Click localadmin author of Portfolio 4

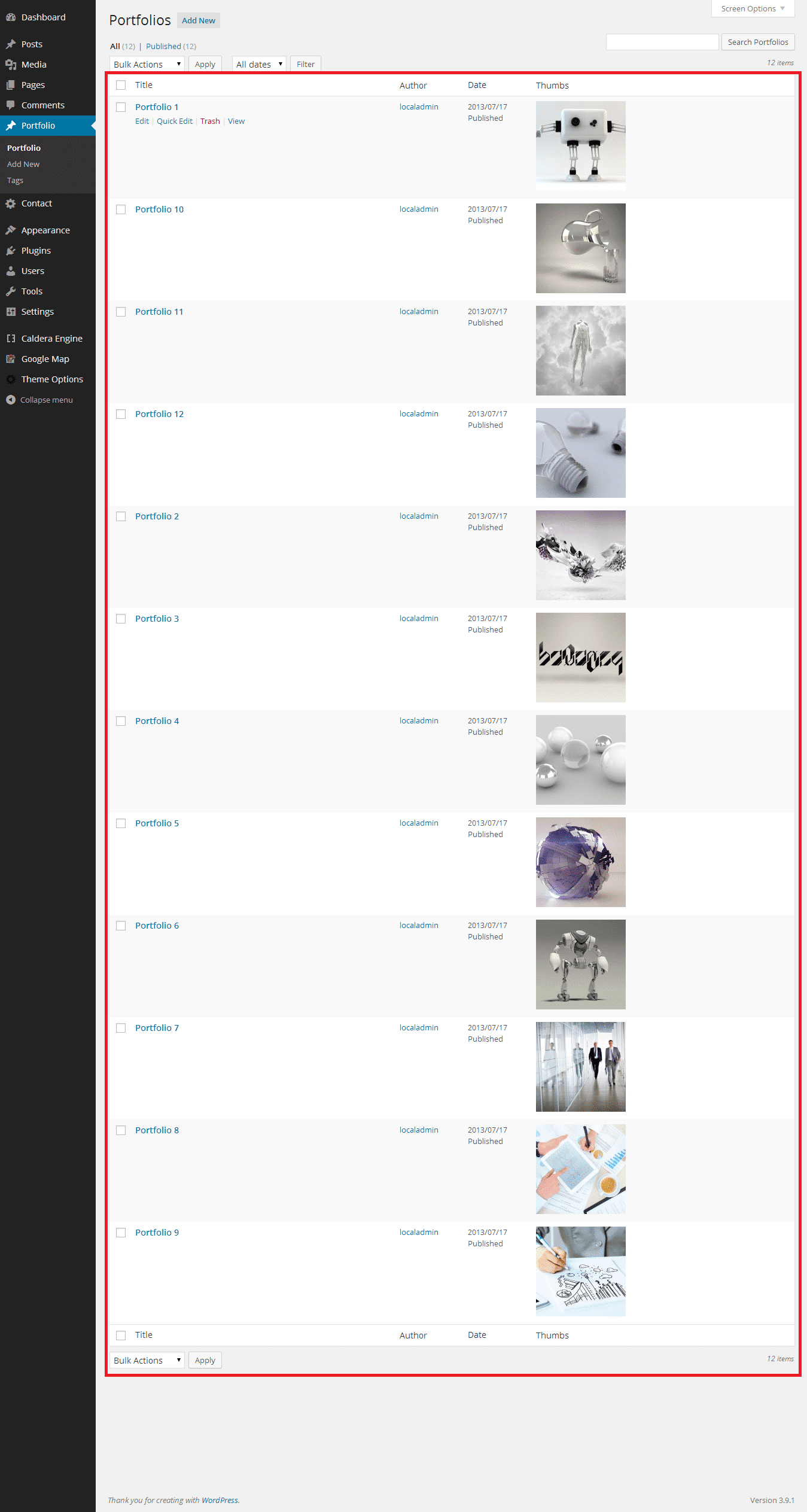pyautogui.click(x=419, y=720)
